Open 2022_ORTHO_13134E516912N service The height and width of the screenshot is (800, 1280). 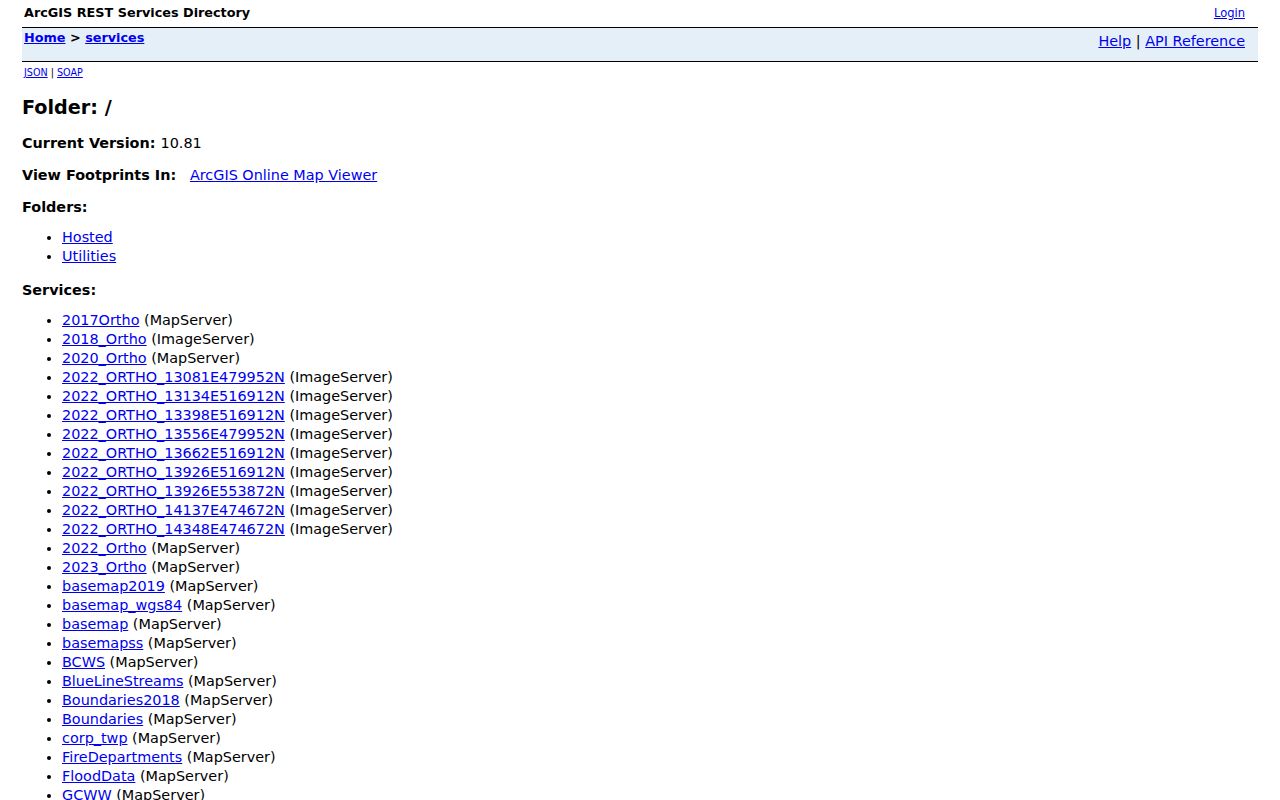pos(173,396)
